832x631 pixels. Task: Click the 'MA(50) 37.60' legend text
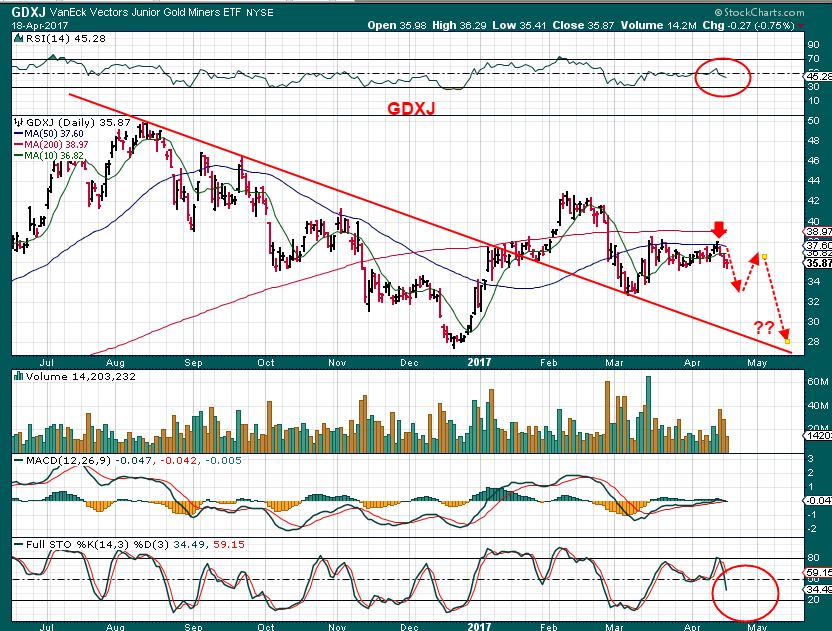point(54,134)
